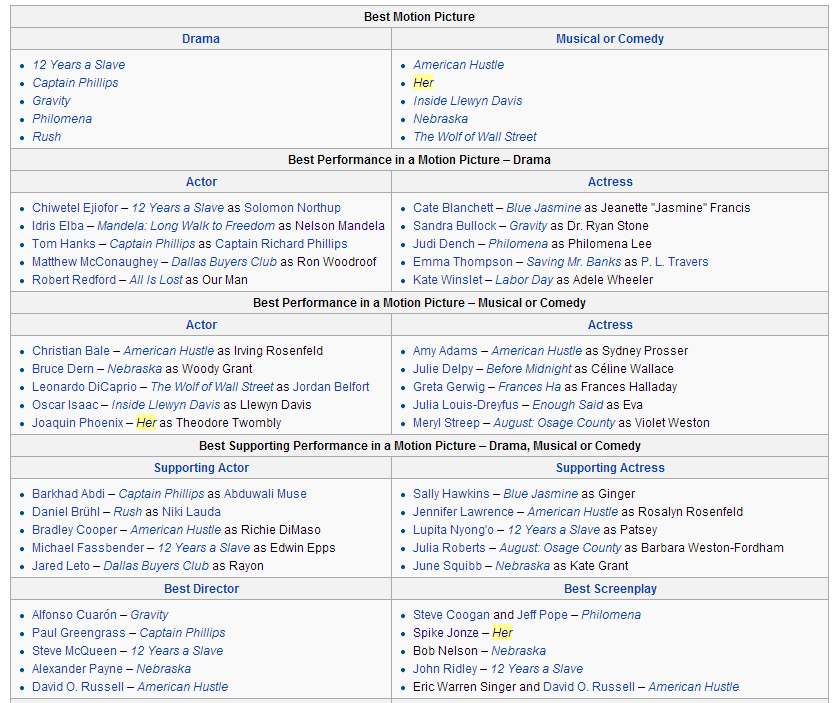Open the Meryl Streep link
The height and width of the screenshot is (703, 837).
(446, 423)
